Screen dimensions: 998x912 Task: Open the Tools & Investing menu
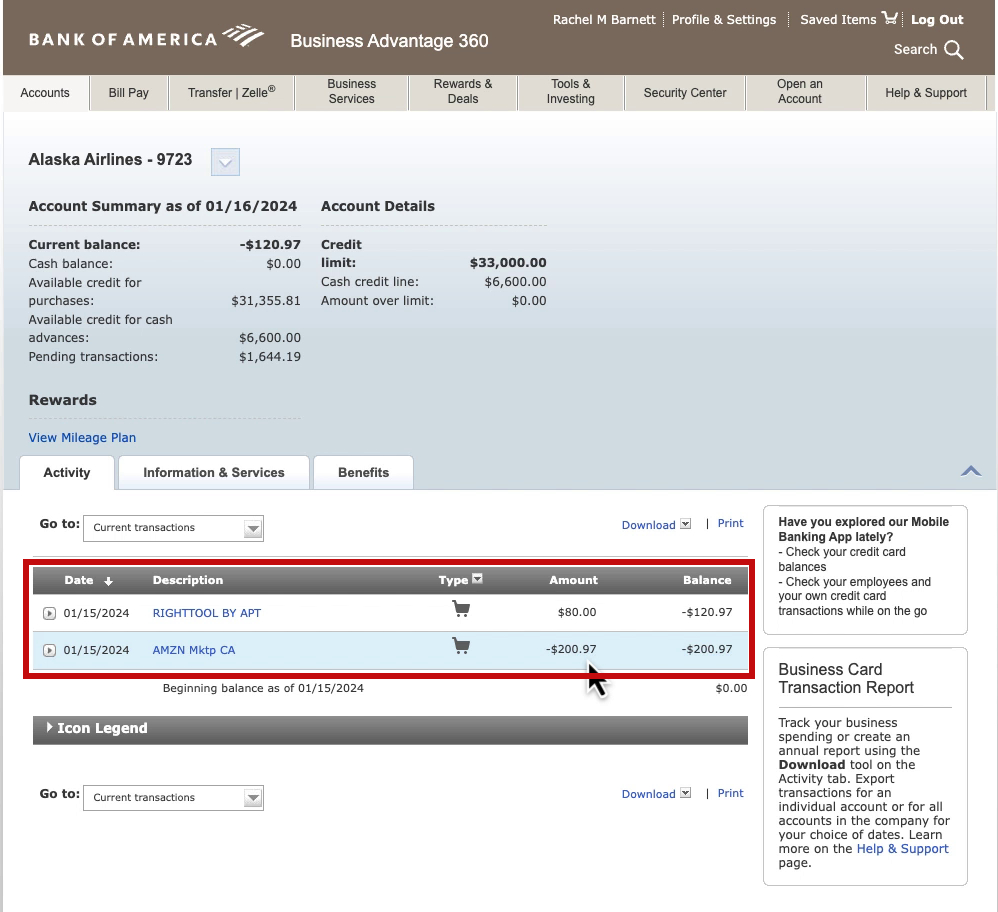pos(570,92)
